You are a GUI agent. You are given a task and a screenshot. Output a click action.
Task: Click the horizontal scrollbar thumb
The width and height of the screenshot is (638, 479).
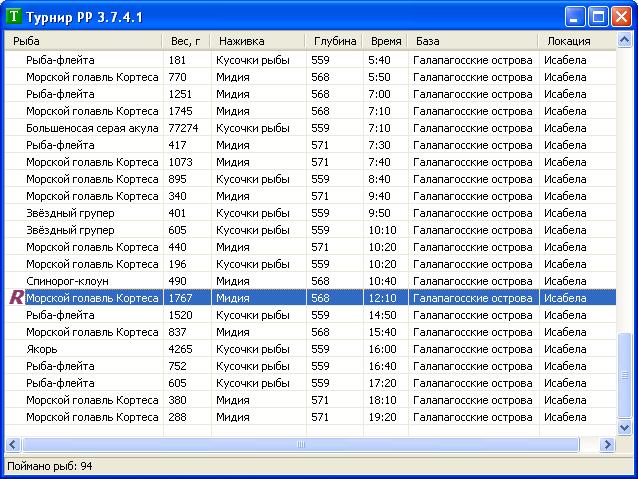[x=301, y=444]
